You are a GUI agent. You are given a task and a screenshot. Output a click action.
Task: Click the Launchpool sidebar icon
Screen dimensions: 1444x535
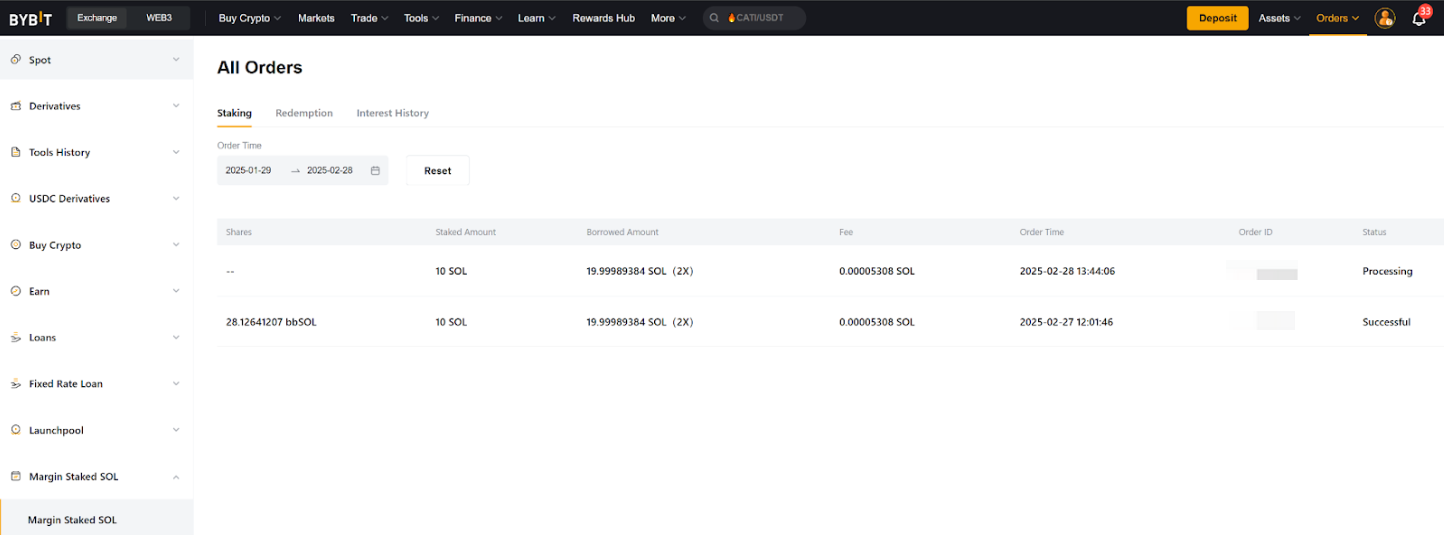tap(15, 430)
